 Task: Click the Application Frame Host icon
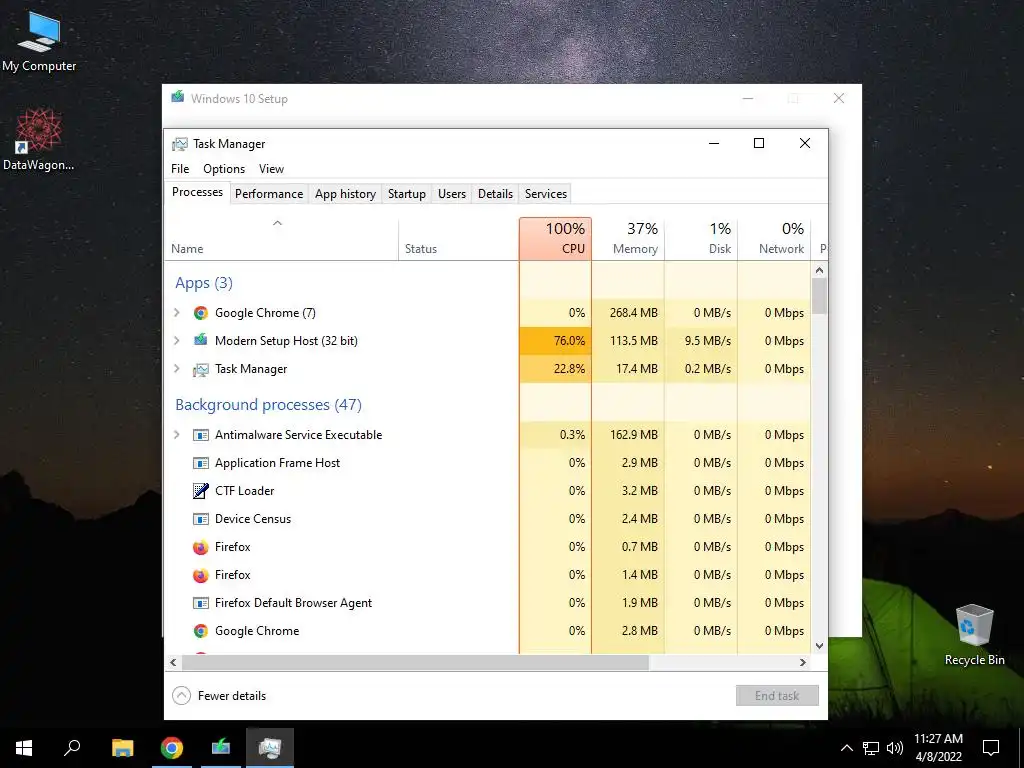click(200, 463)
